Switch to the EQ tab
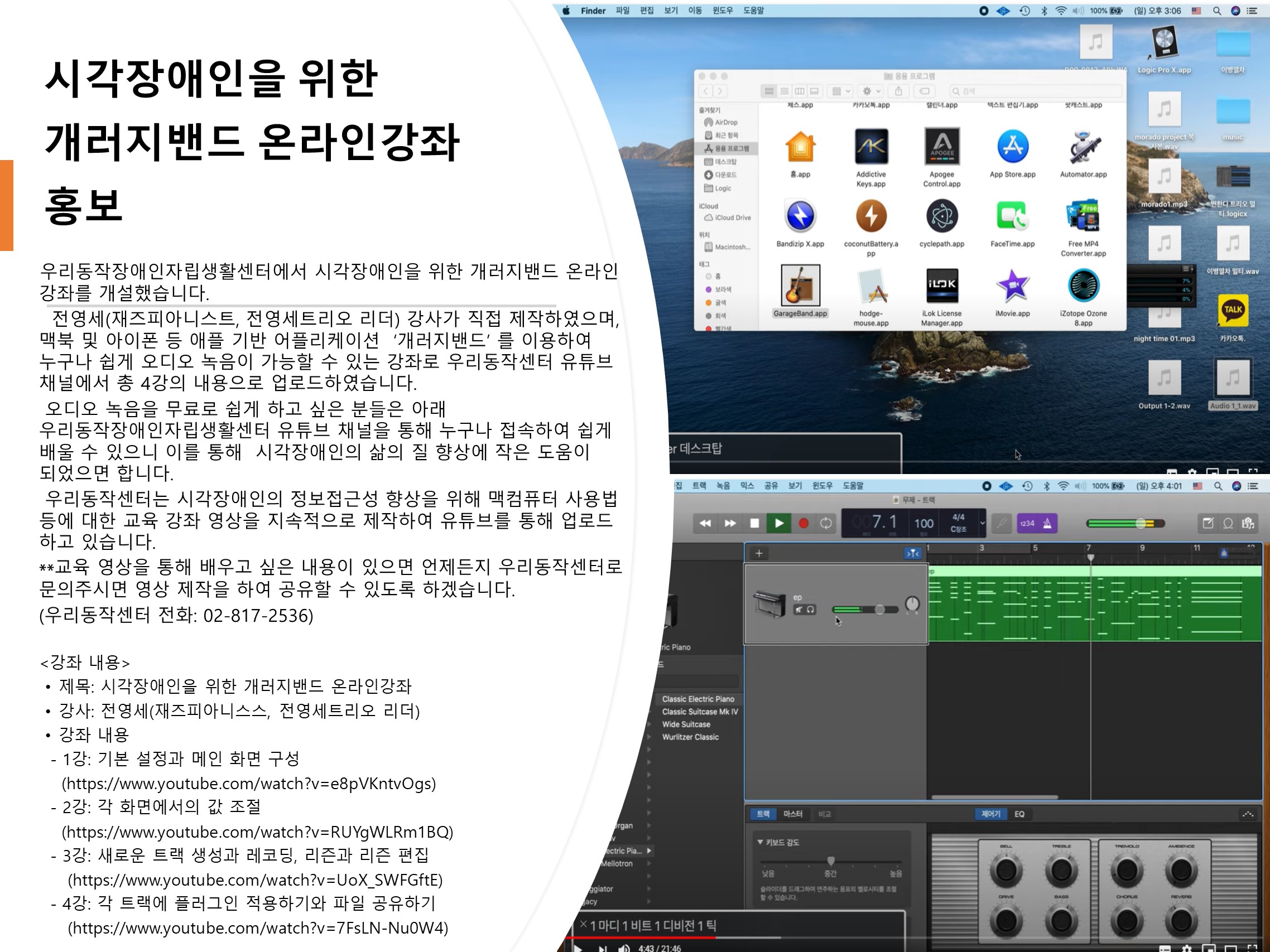1270x952 pixels. pos(1019,814)
